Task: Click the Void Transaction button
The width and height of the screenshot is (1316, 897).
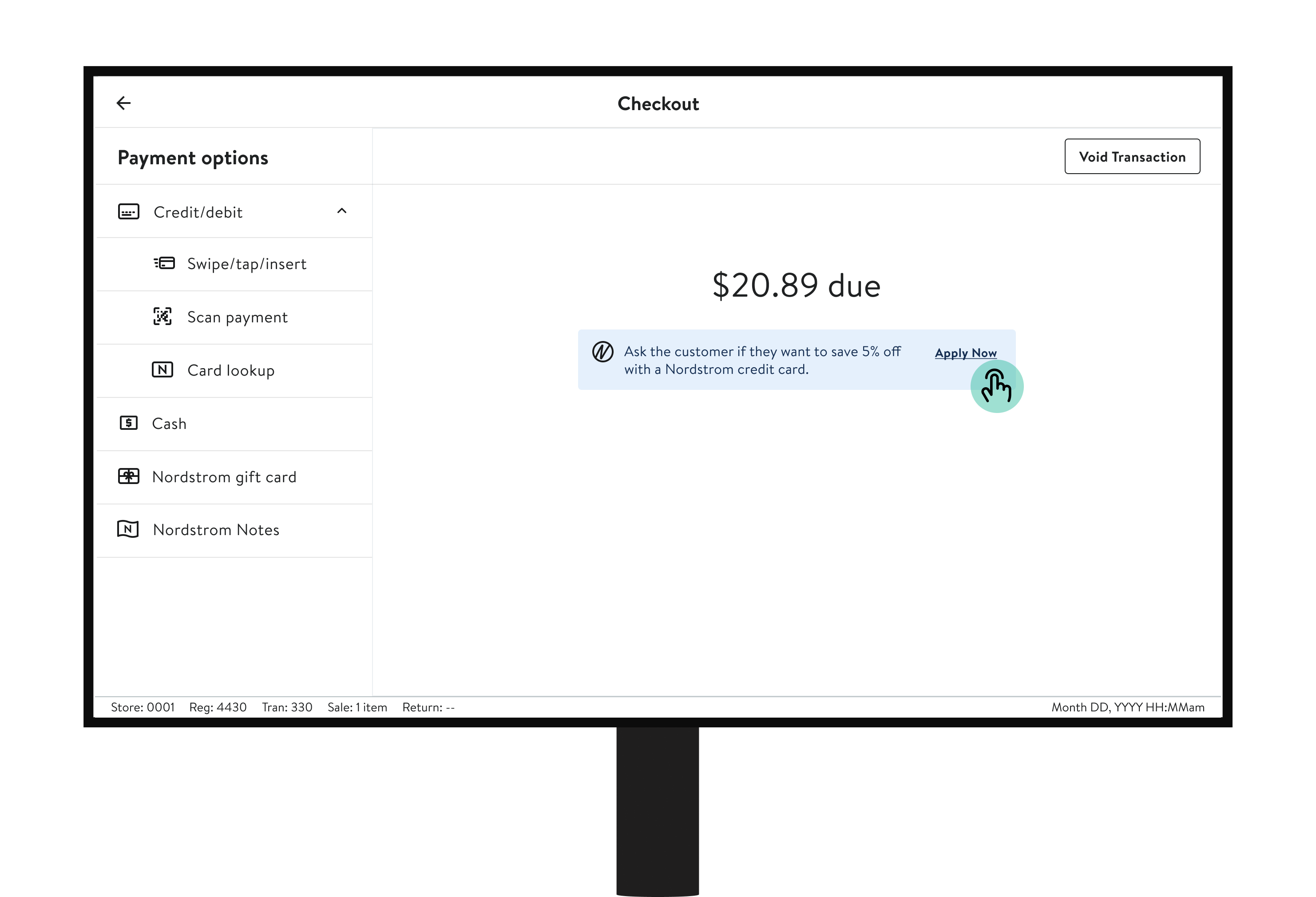Action: tap(1132, 156)
